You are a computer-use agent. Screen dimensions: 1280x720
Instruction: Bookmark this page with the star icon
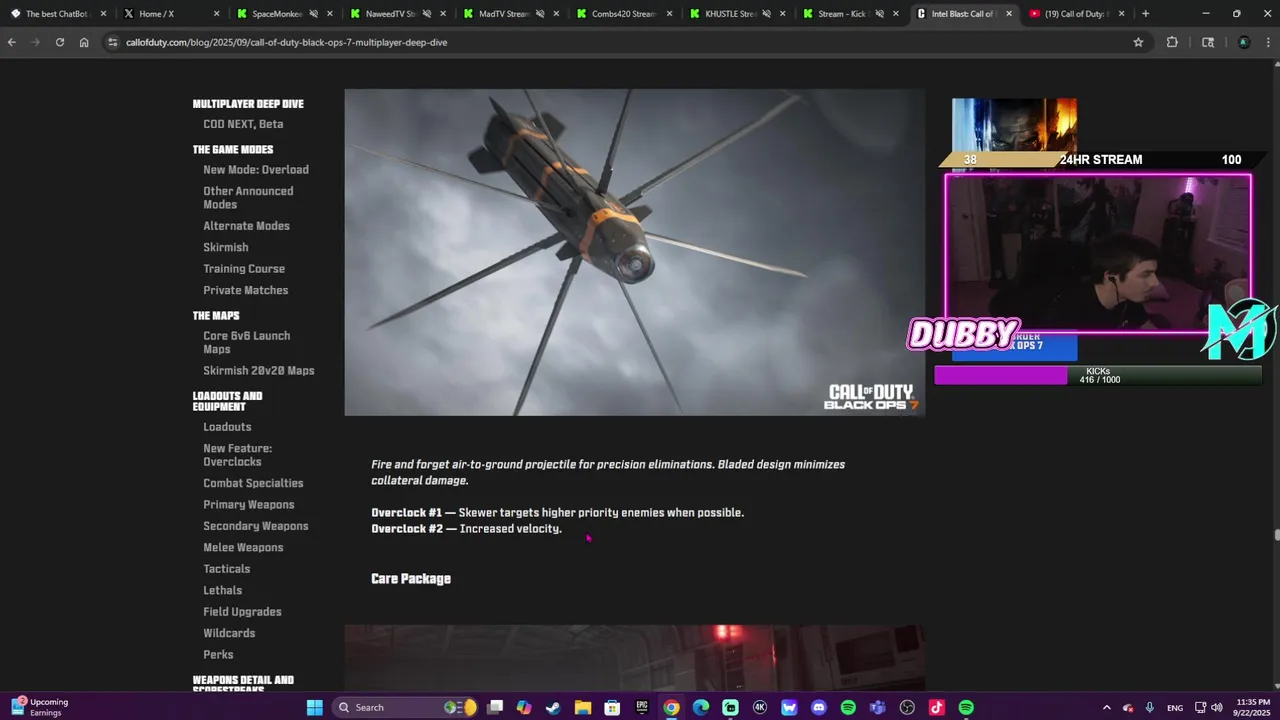click(1138, 42)
